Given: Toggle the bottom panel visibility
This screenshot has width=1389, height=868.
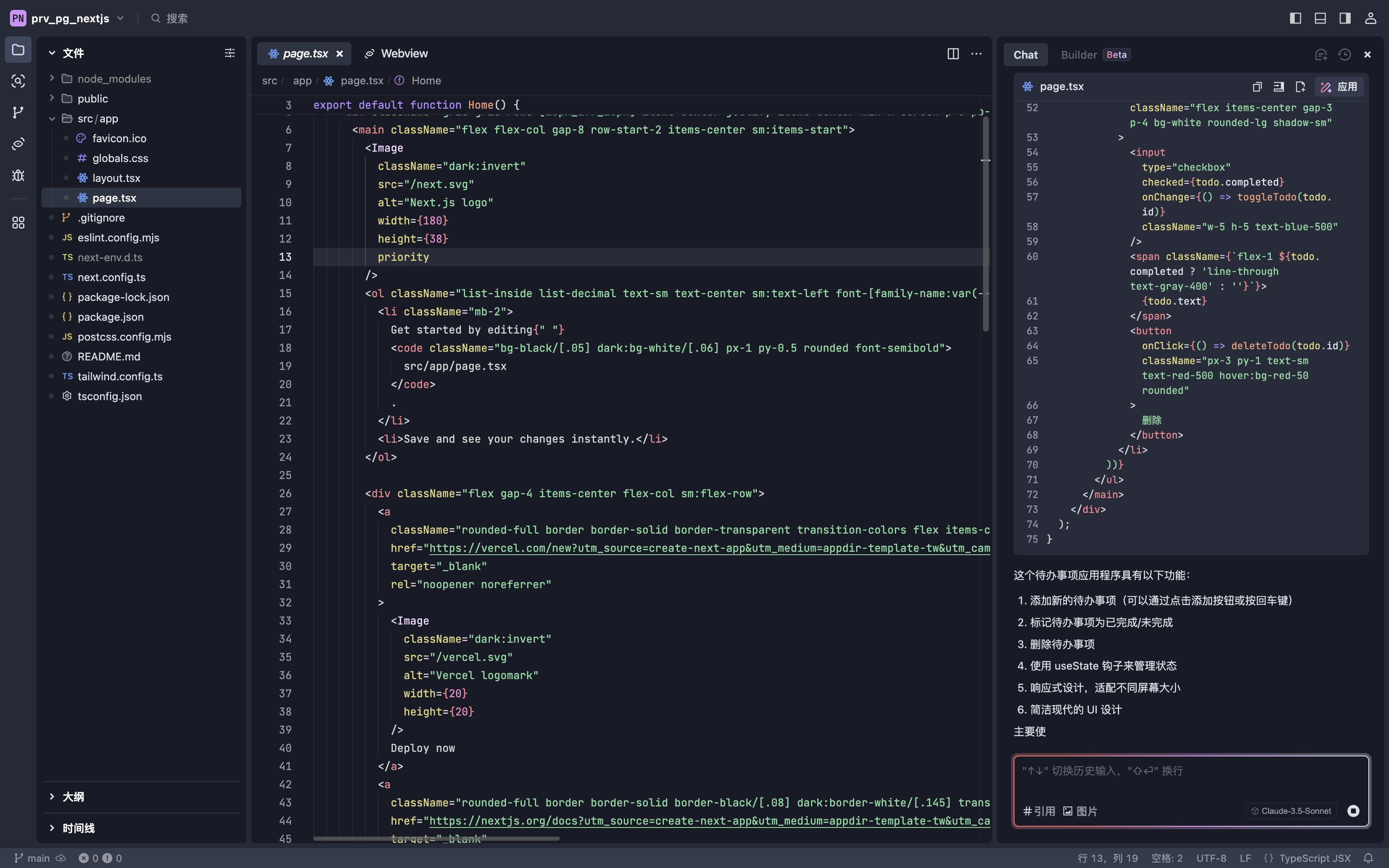Looking at the screenshot, I should pos(1320,18).
